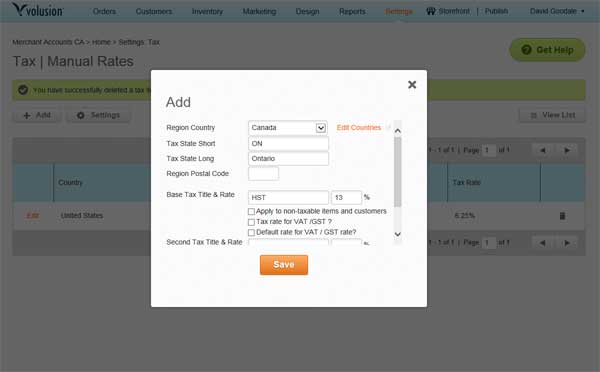Open the Orders menu
Image resolution: width=600 pixels, height=372 pixels.
point(104,11)
